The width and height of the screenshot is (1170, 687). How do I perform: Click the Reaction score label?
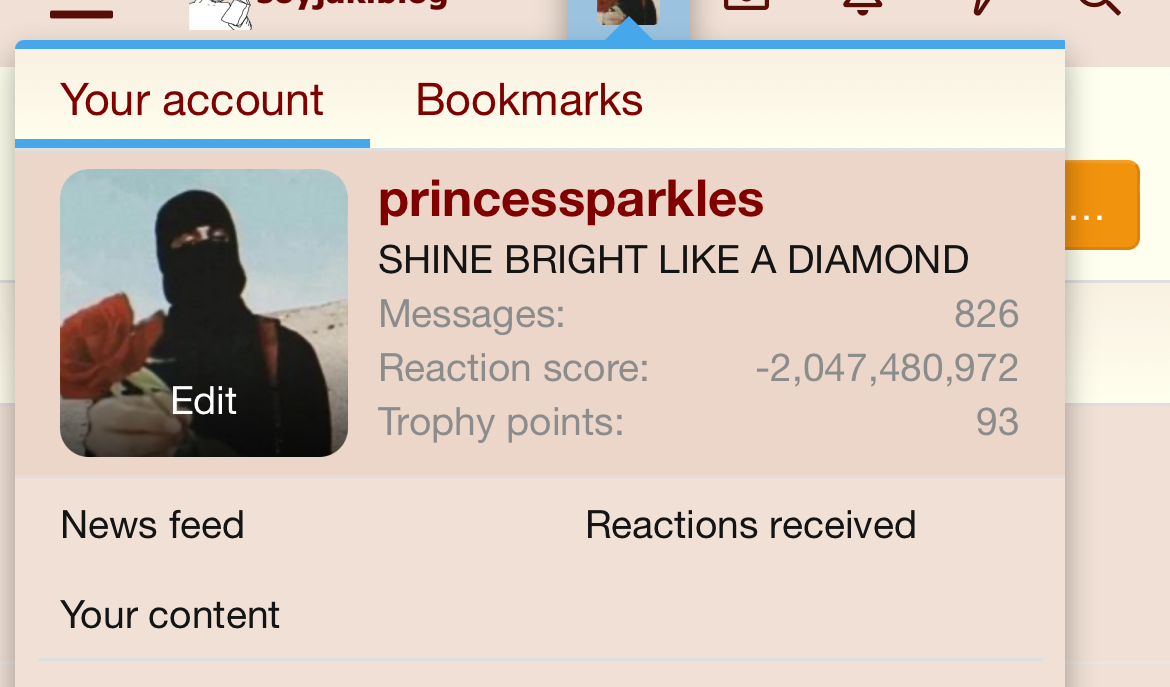point(513,368)
